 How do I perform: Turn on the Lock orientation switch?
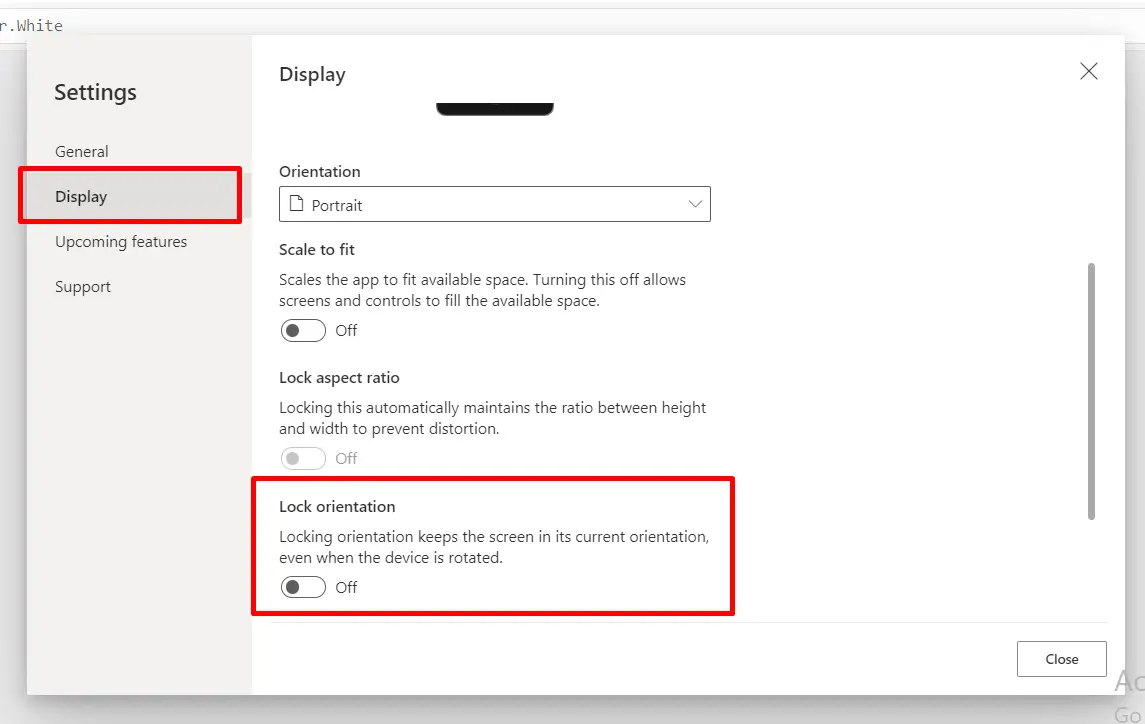coord(303,587)
